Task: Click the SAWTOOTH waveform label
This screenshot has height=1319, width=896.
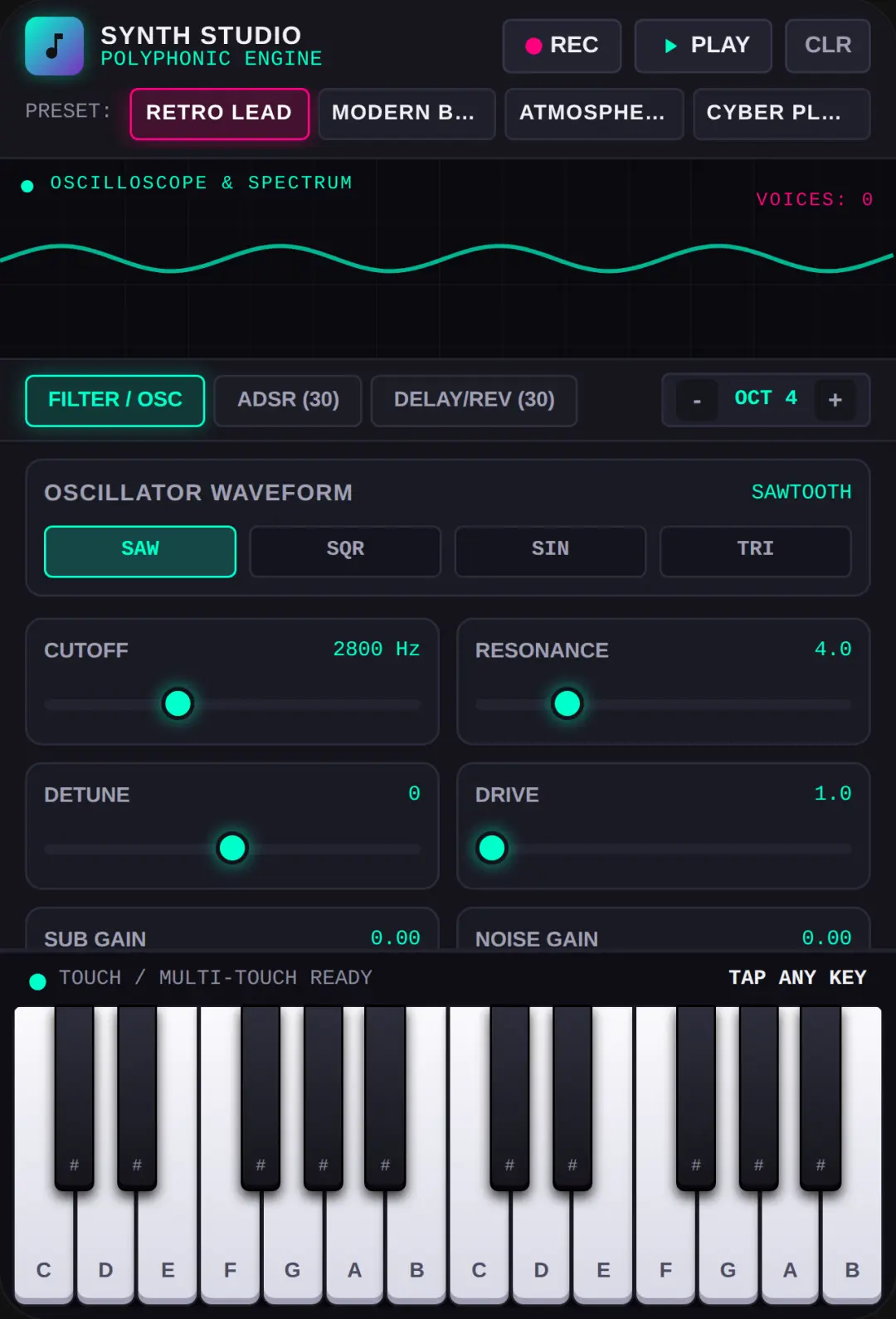Action: click(x=801, y=492)
